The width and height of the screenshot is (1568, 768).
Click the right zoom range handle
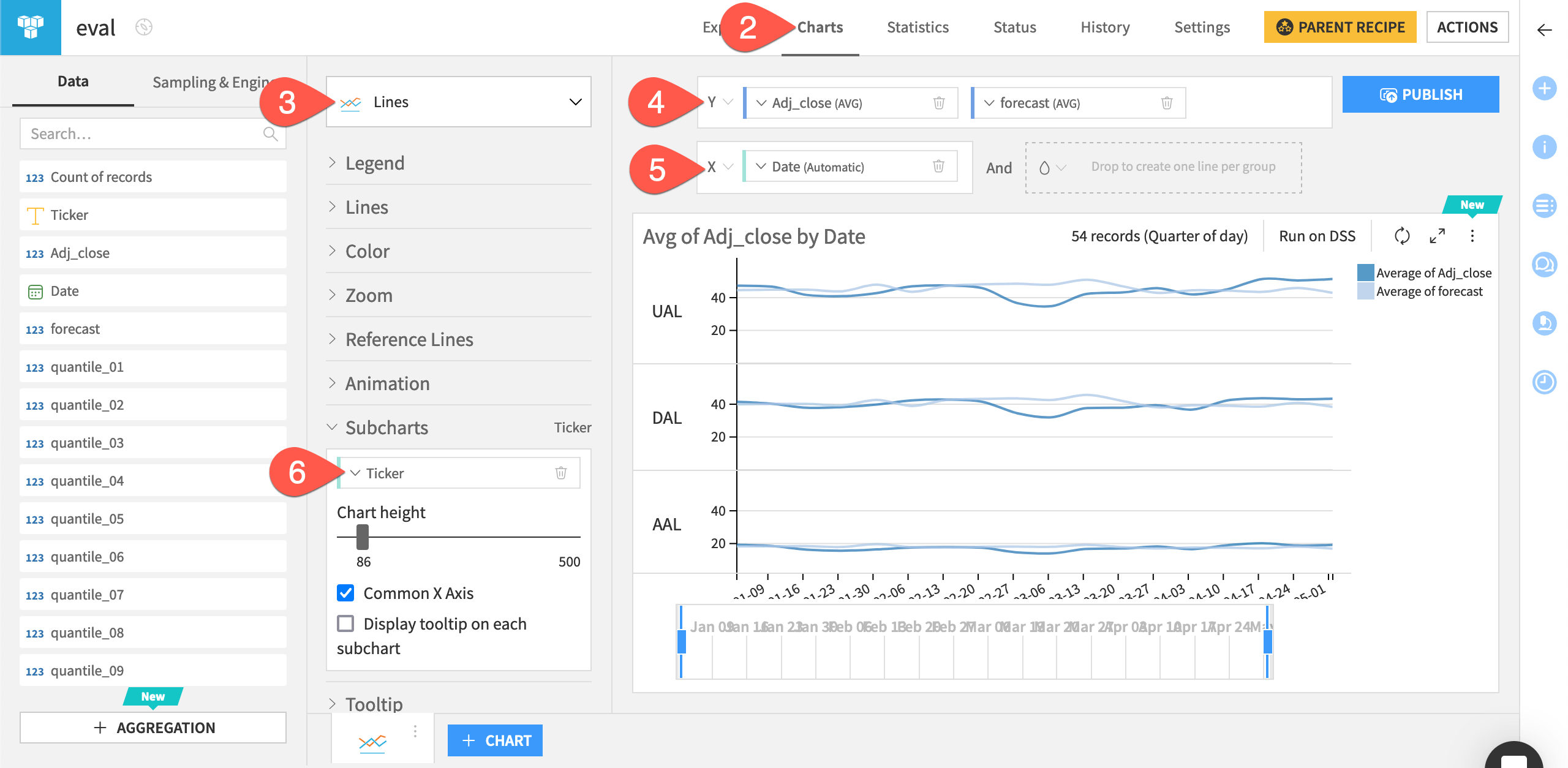click(x=1268, y=642)
